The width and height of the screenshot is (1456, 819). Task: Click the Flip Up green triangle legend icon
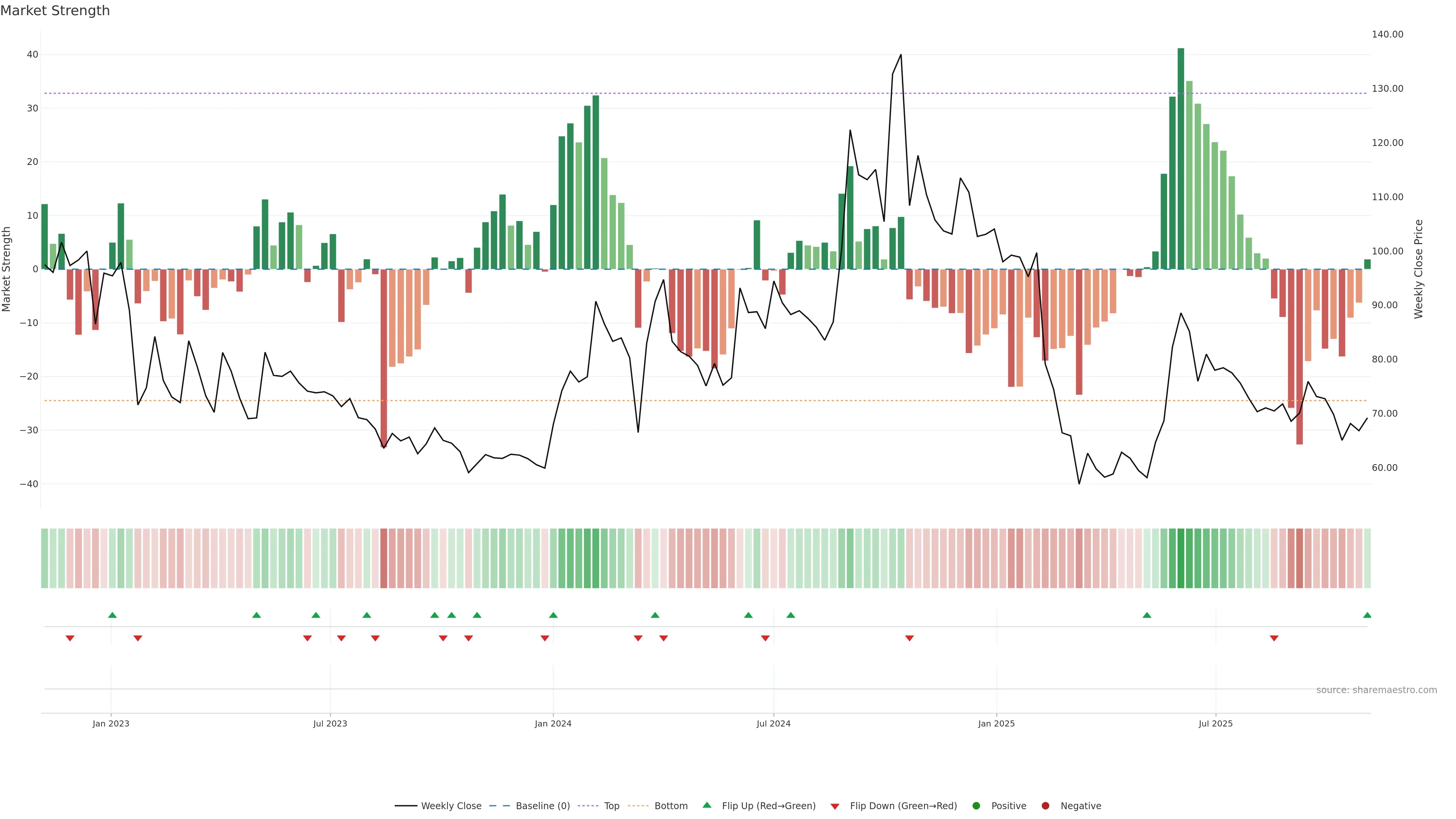pos(706,805)
